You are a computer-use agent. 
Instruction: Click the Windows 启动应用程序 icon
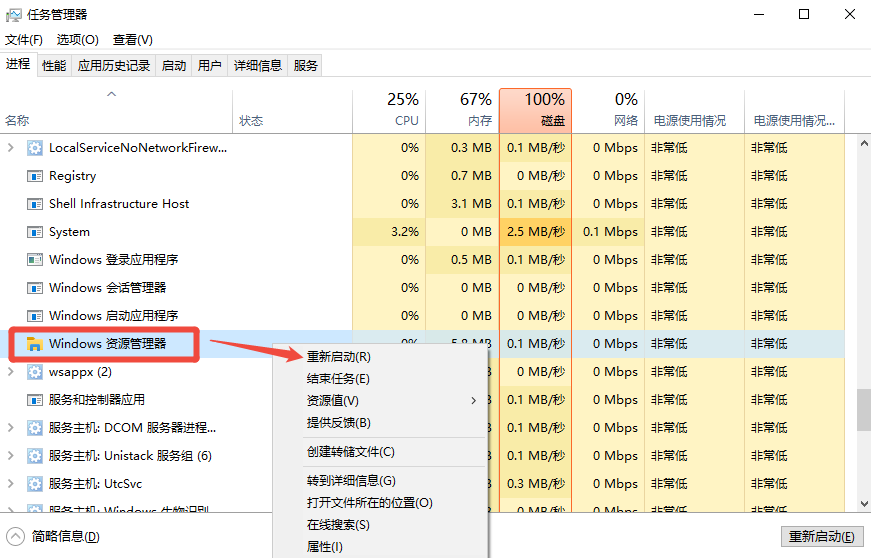point(34,316)
